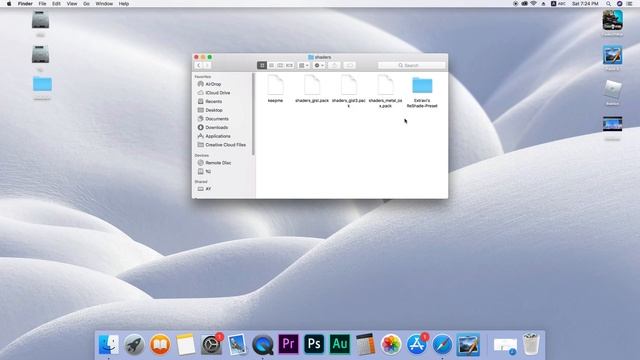Select icon view in Finder toolbar
This screenshot has width=640, height=360.
pos(262,65)
